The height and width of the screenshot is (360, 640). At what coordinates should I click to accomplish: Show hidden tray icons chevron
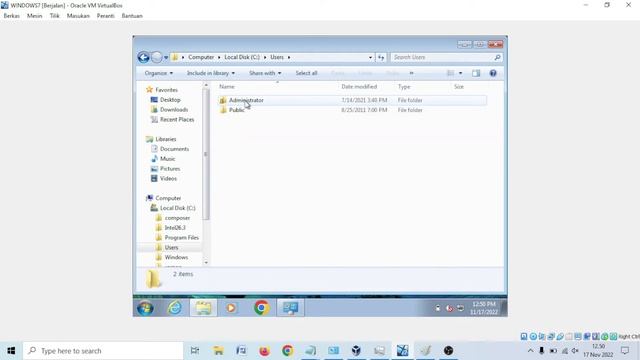pos(530,351)
